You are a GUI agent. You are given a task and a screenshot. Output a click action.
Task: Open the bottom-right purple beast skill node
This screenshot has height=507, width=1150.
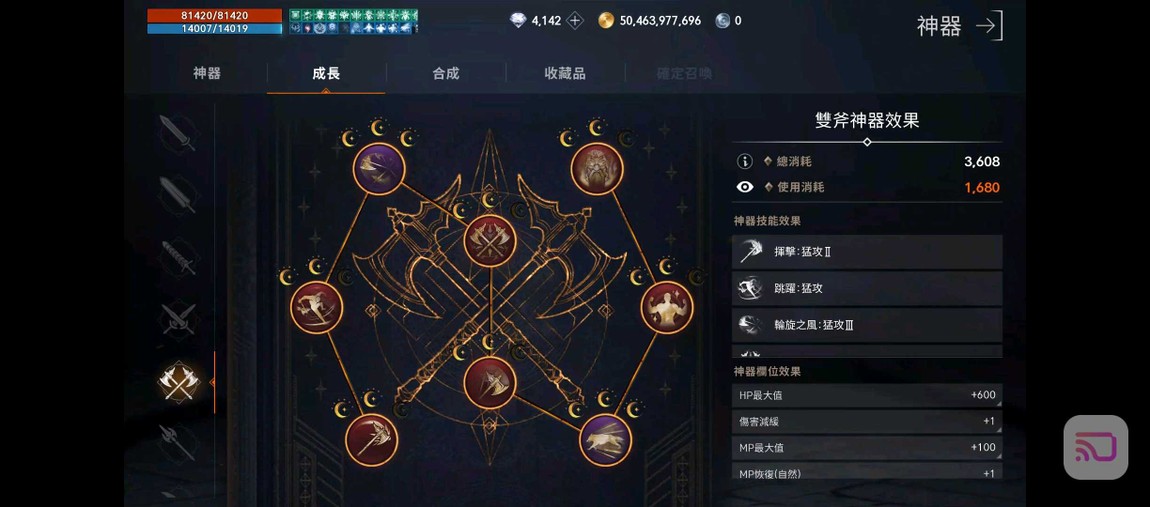(x=606, y=439)
